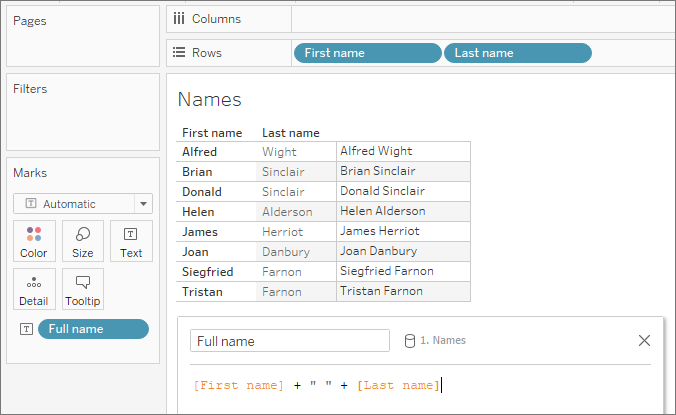
Task: Click the First name column header
Action: click(x=212, y=133)
